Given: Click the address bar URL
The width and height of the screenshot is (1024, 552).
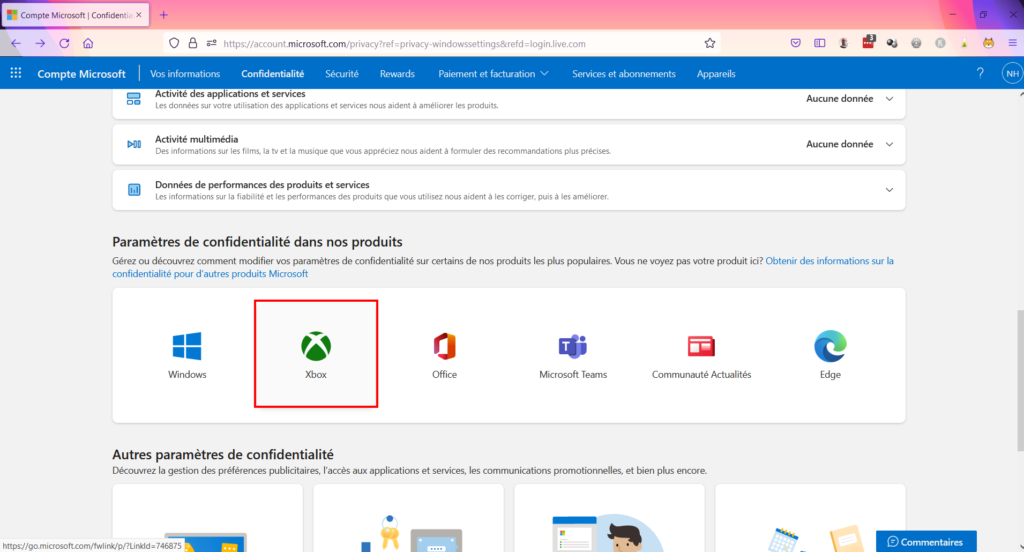Looking at the screenshot, I should coord(404,44).
